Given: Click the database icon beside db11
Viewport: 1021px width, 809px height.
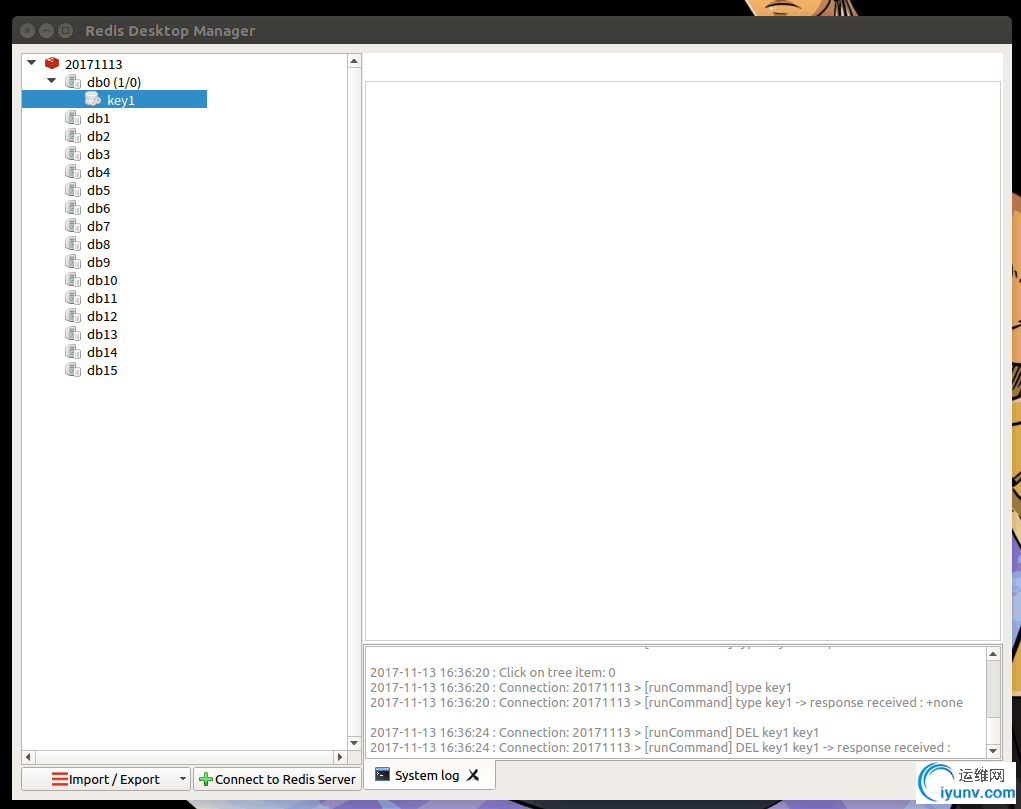Looking at the screenshot, I should pos(72,298).
